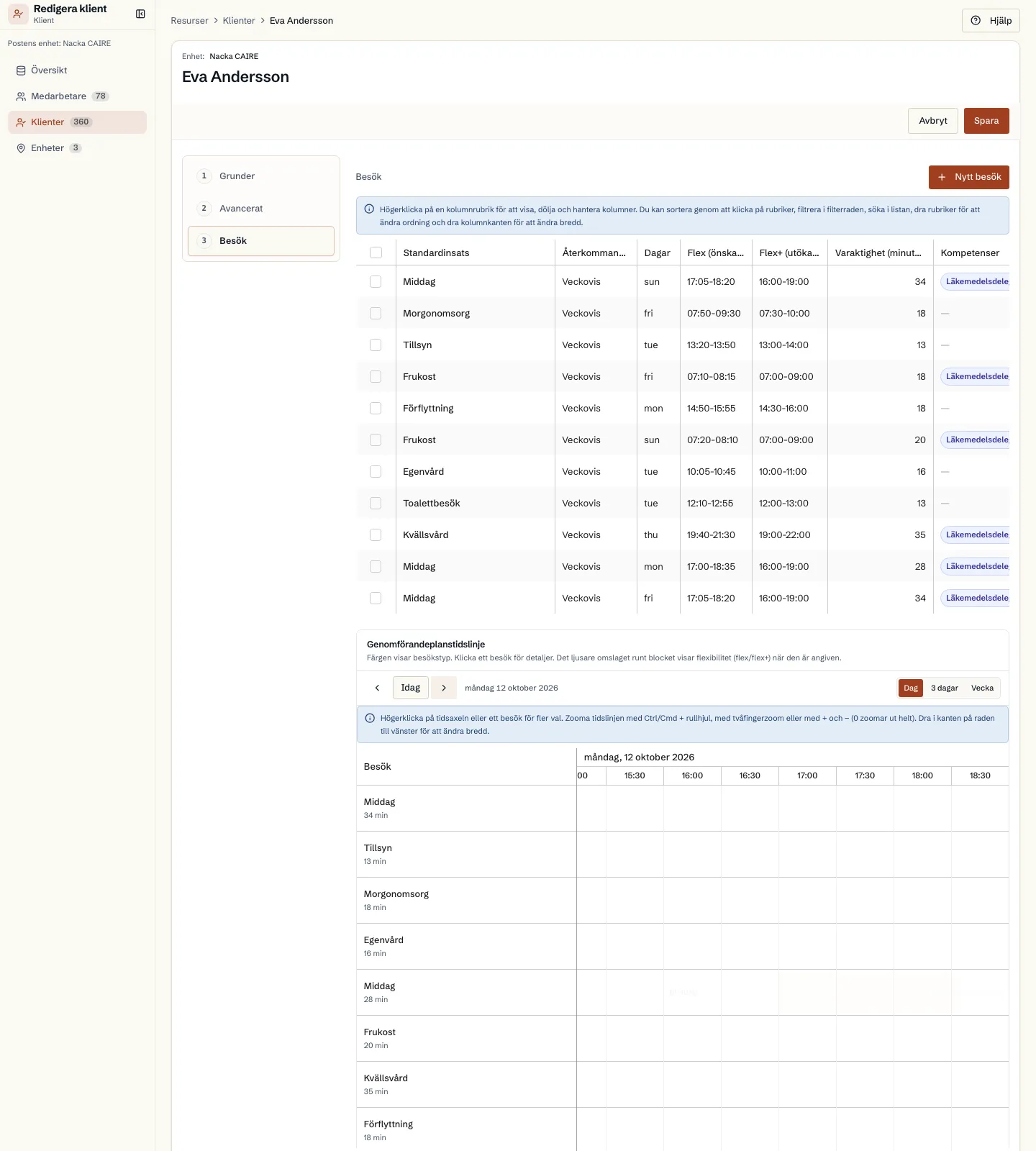Check the Tillsyn row checkbox

[376, 345]
